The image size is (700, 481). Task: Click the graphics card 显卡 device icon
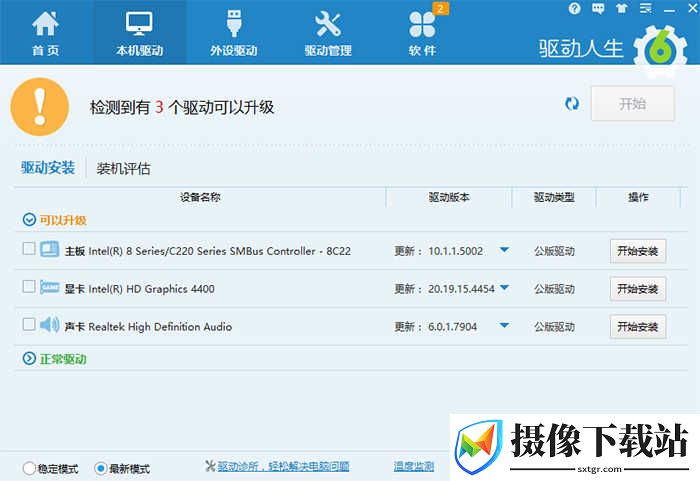tap(49, 287)
